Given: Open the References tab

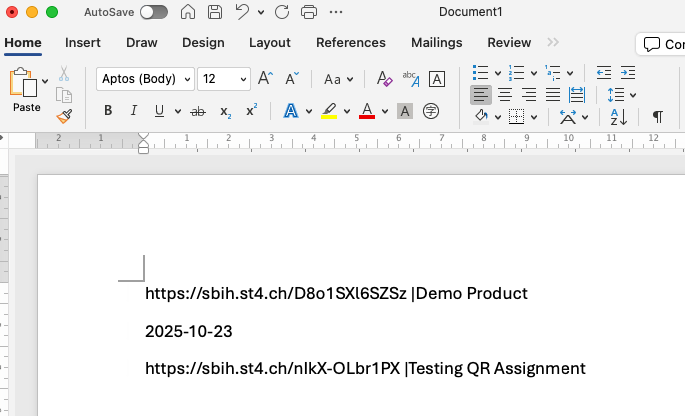Looking at the screenshot, I should tap(350, 43).
